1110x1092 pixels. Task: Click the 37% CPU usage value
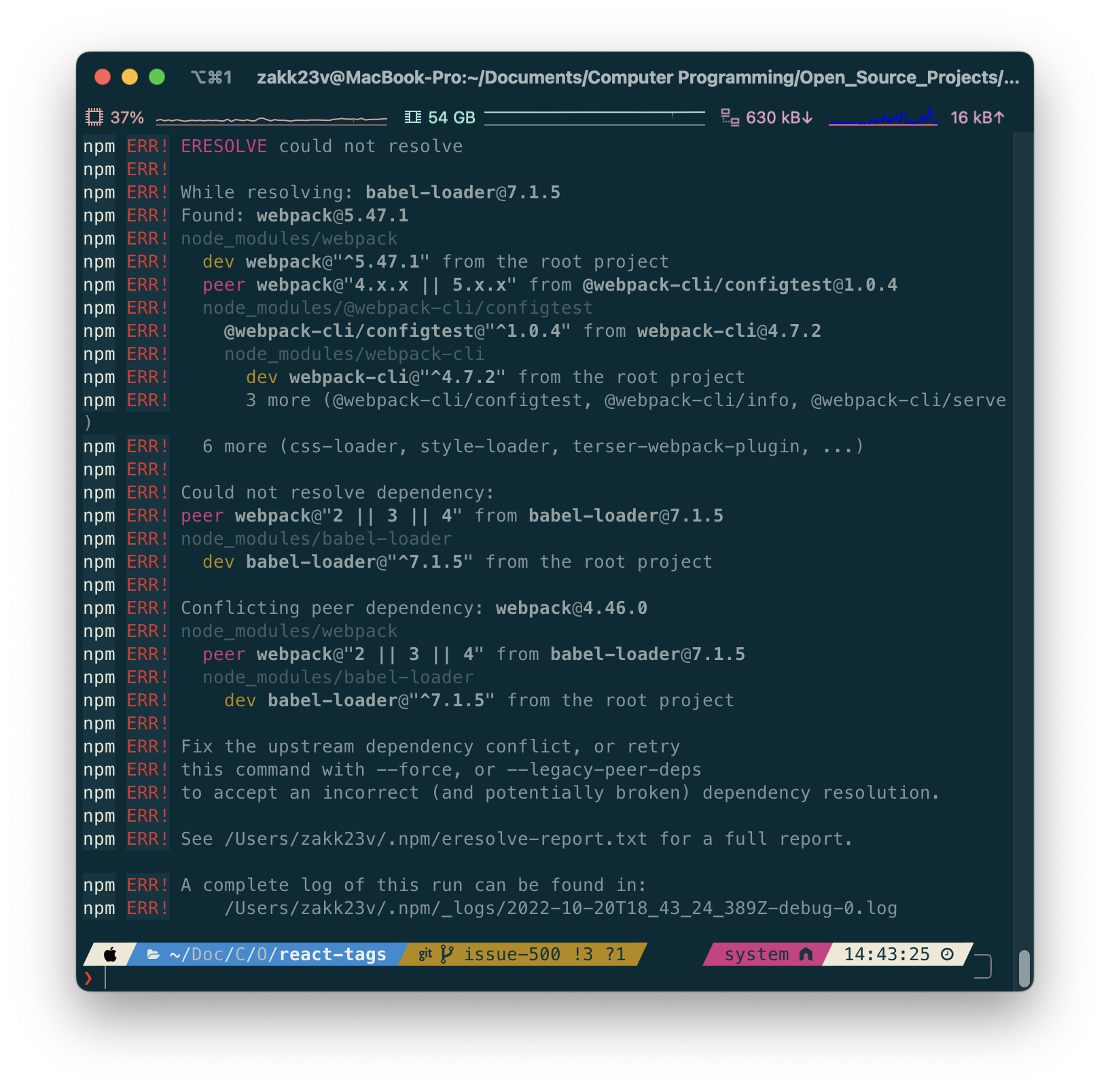127,117
